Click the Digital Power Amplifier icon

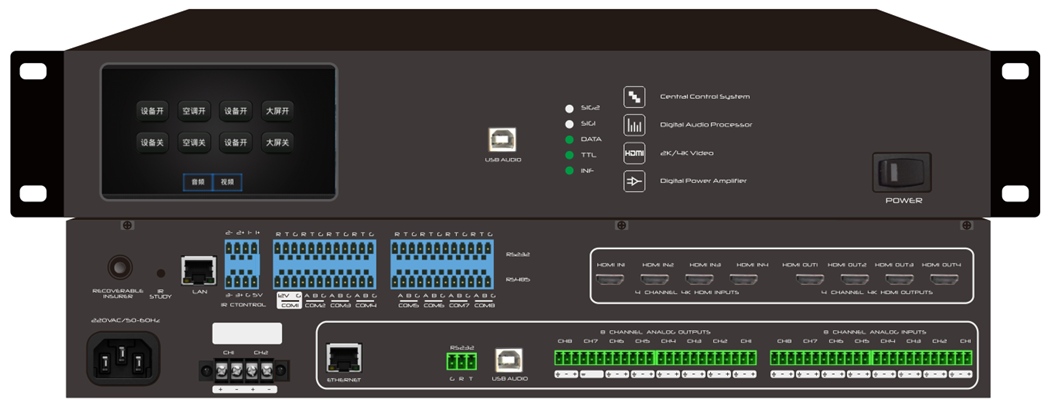pyautogui.click(x=634, y=181)
